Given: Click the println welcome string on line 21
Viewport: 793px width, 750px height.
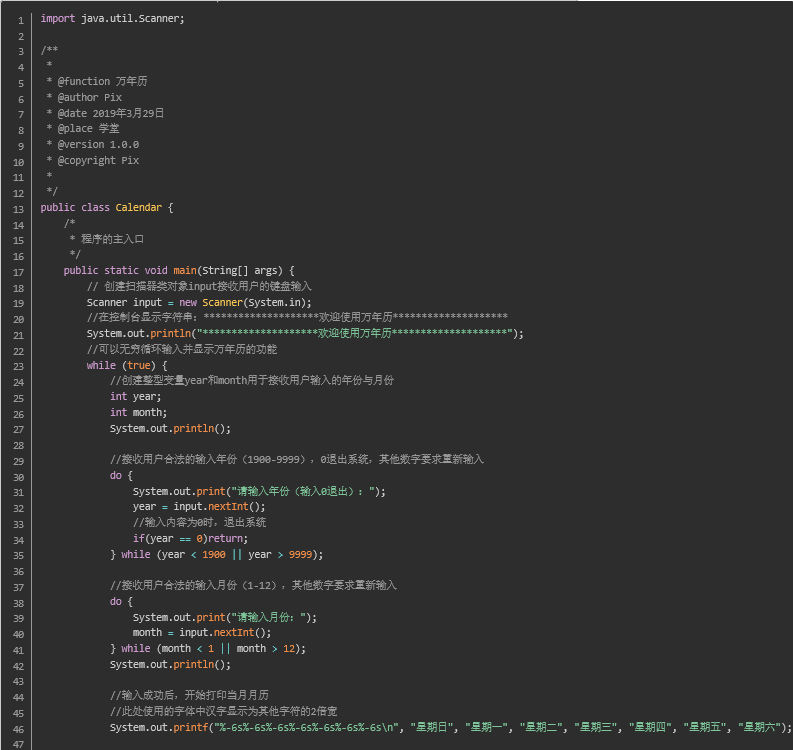Looking at the screenshot, I should pyautogui.click(x=355, y=333).
